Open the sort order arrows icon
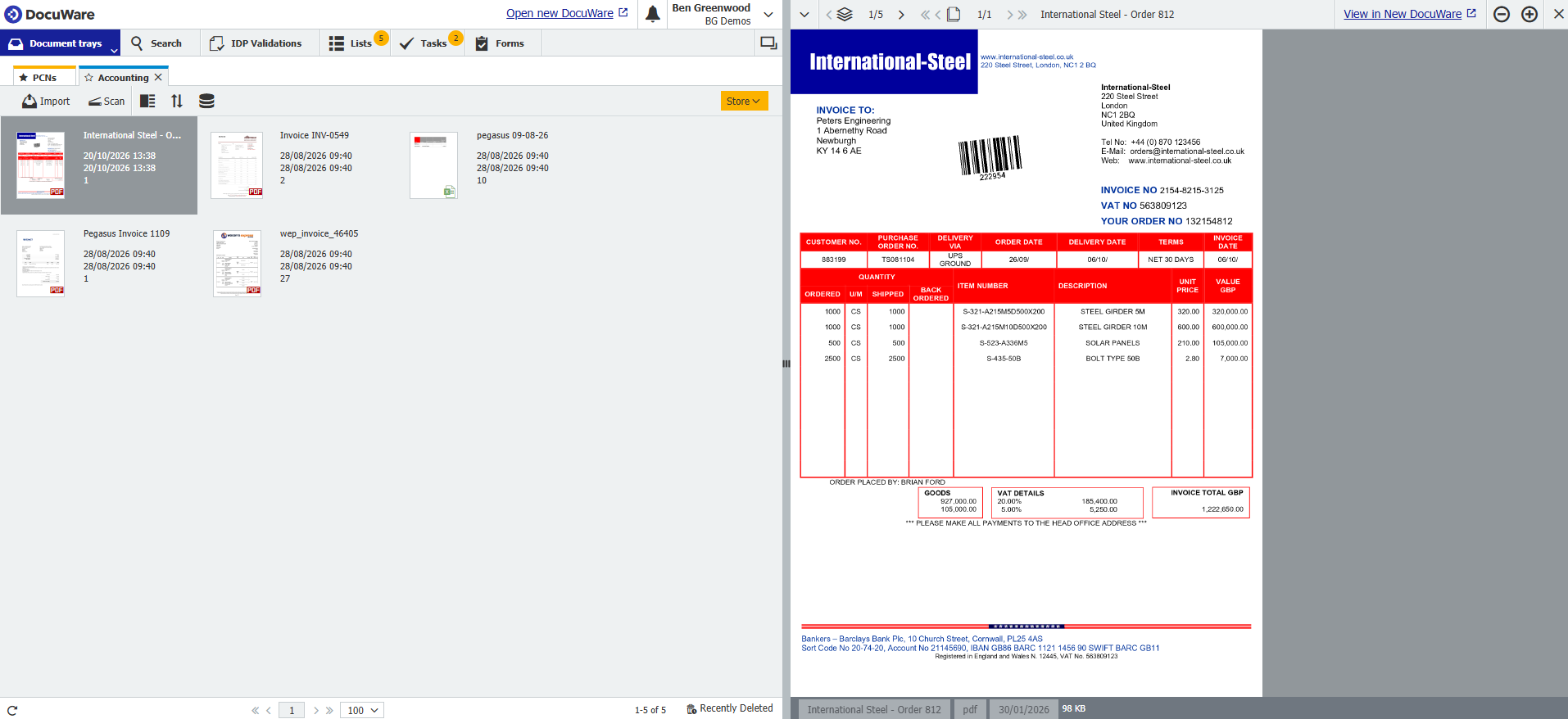Screen dimensions: 1568x719 click(x=177, y=101)
